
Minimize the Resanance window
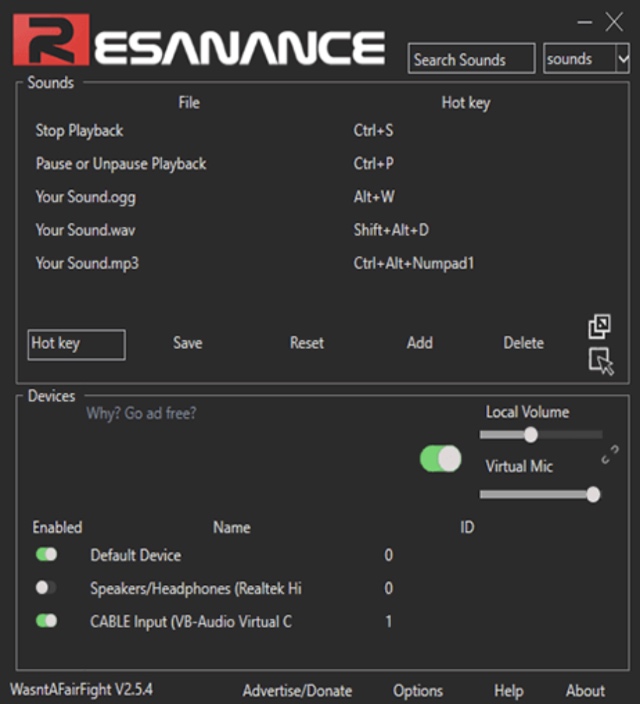[586, 22]
